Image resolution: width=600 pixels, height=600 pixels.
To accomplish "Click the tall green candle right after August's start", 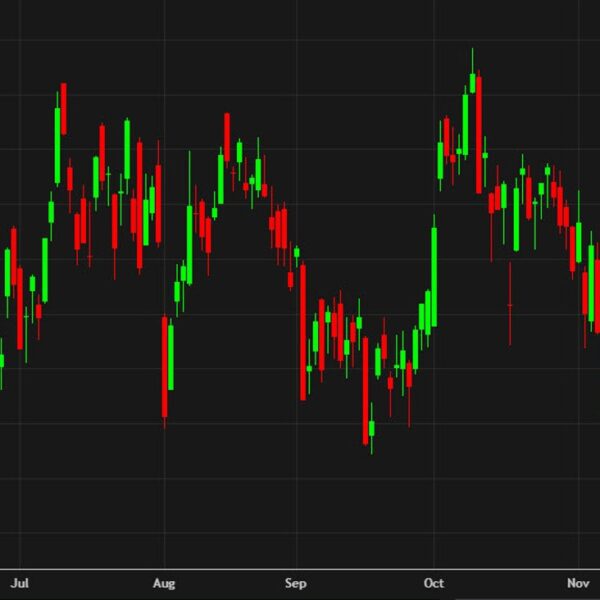I will point(171,356).
